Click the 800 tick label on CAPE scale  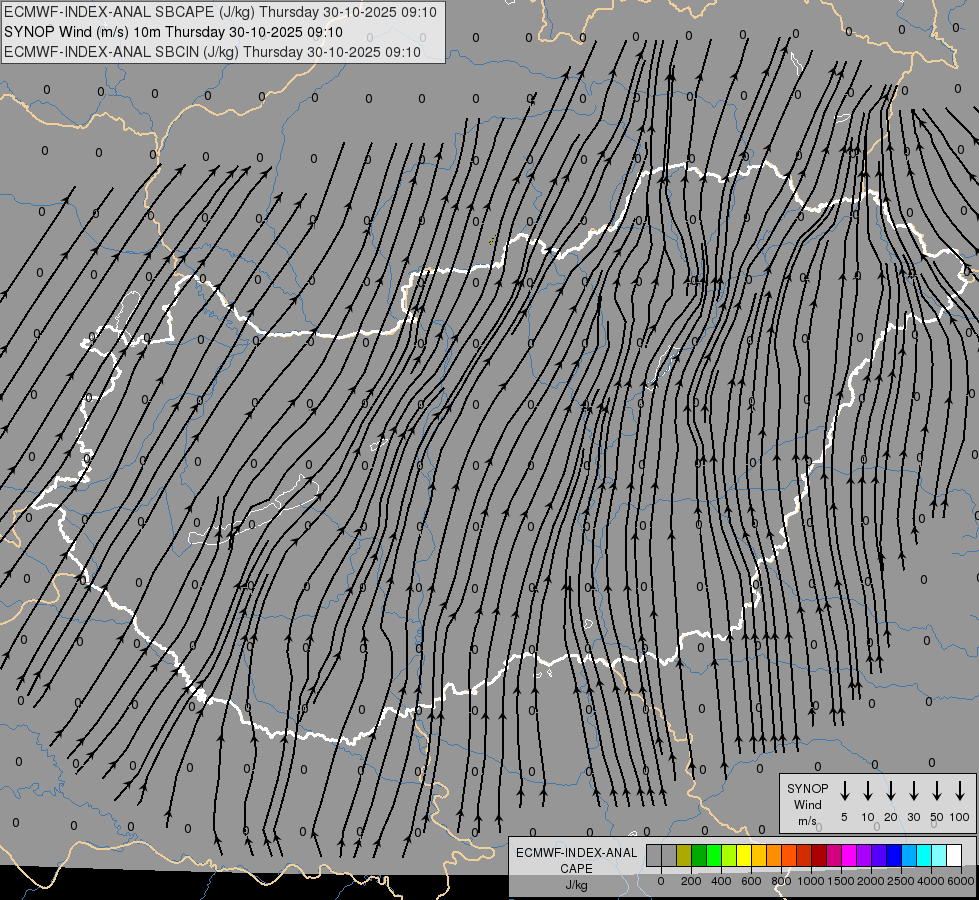[x=781, y=881]
